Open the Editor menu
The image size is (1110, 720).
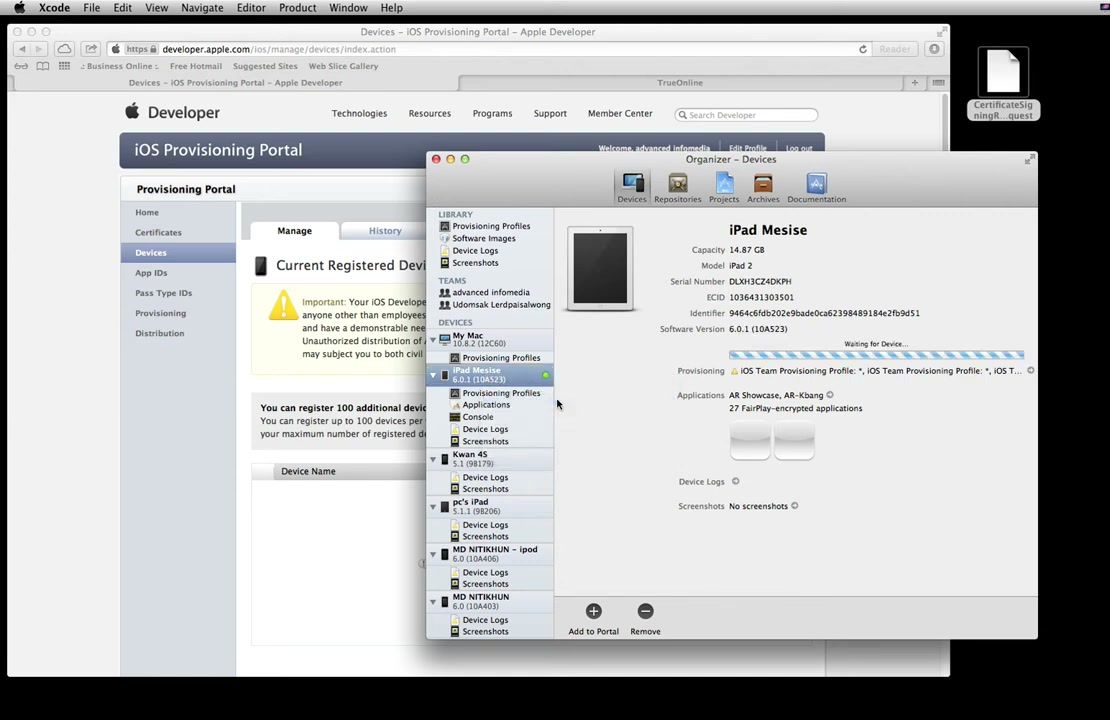click(251, 8)
